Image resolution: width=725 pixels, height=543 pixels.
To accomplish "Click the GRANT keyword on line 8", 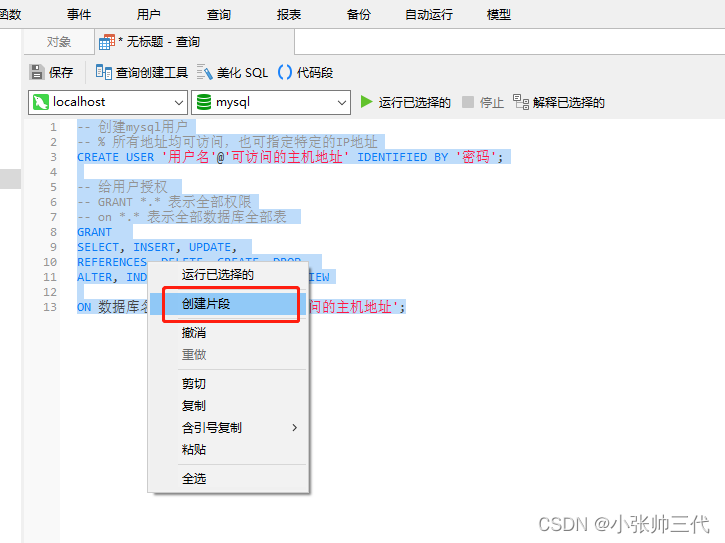I will click(94, 232).
